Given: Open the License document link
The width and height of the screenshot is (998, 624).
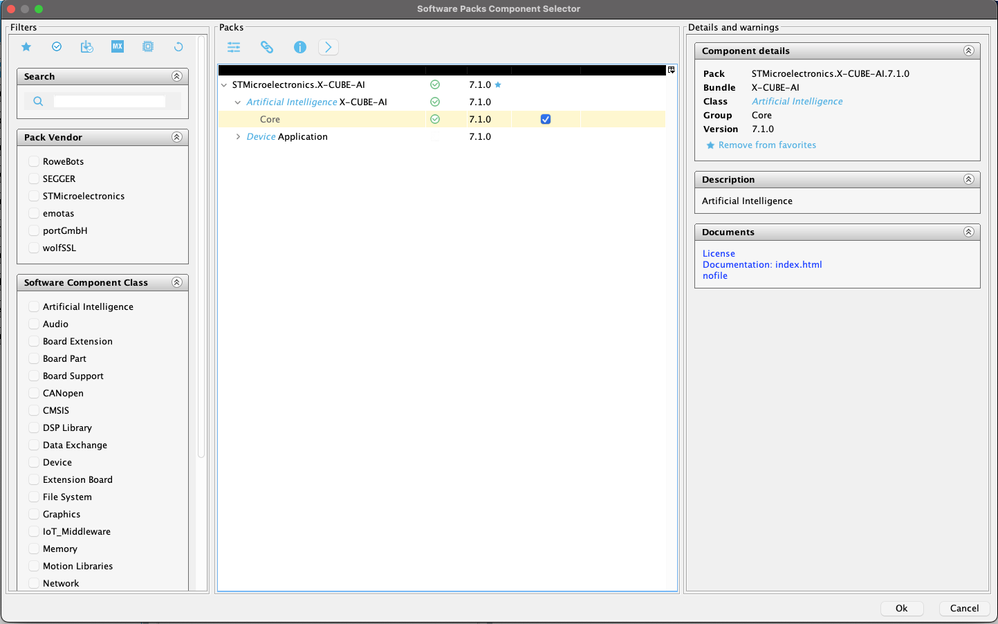Looking at the screenshot, I should 719,253.
